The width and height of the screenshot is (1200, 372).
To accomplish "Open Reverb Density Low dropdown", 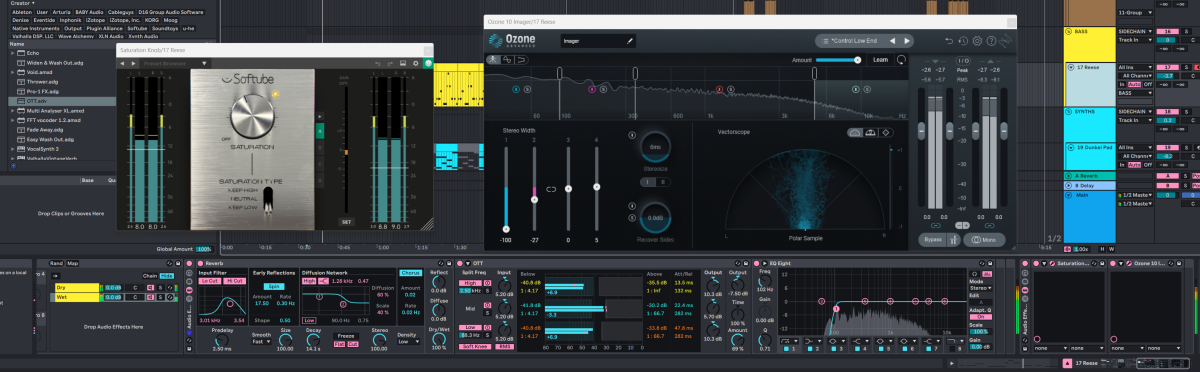I will pos(409,341).
